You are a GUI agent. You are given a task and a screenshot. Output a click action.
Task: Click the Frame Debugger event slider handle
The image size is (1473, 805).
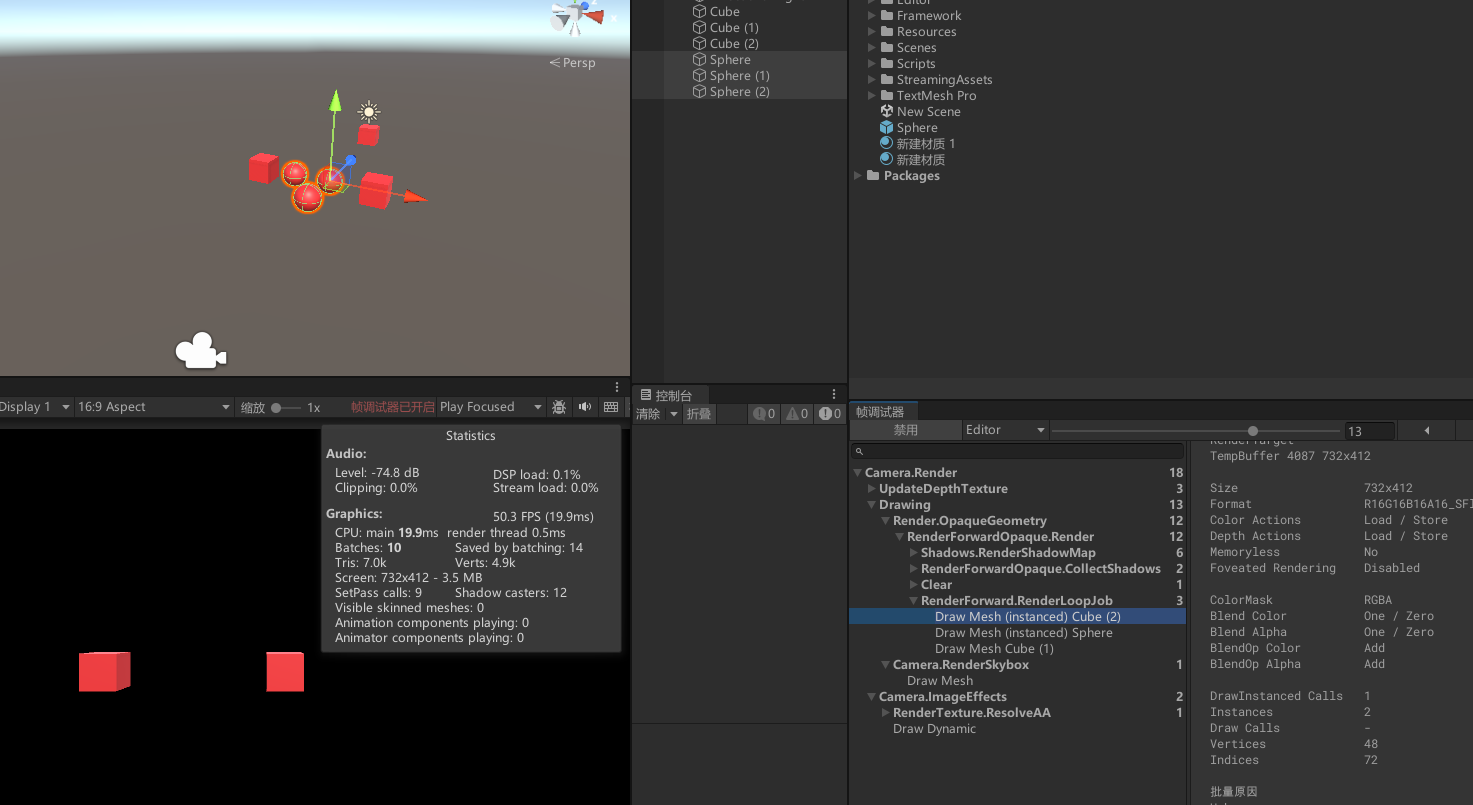(1253, 431)
